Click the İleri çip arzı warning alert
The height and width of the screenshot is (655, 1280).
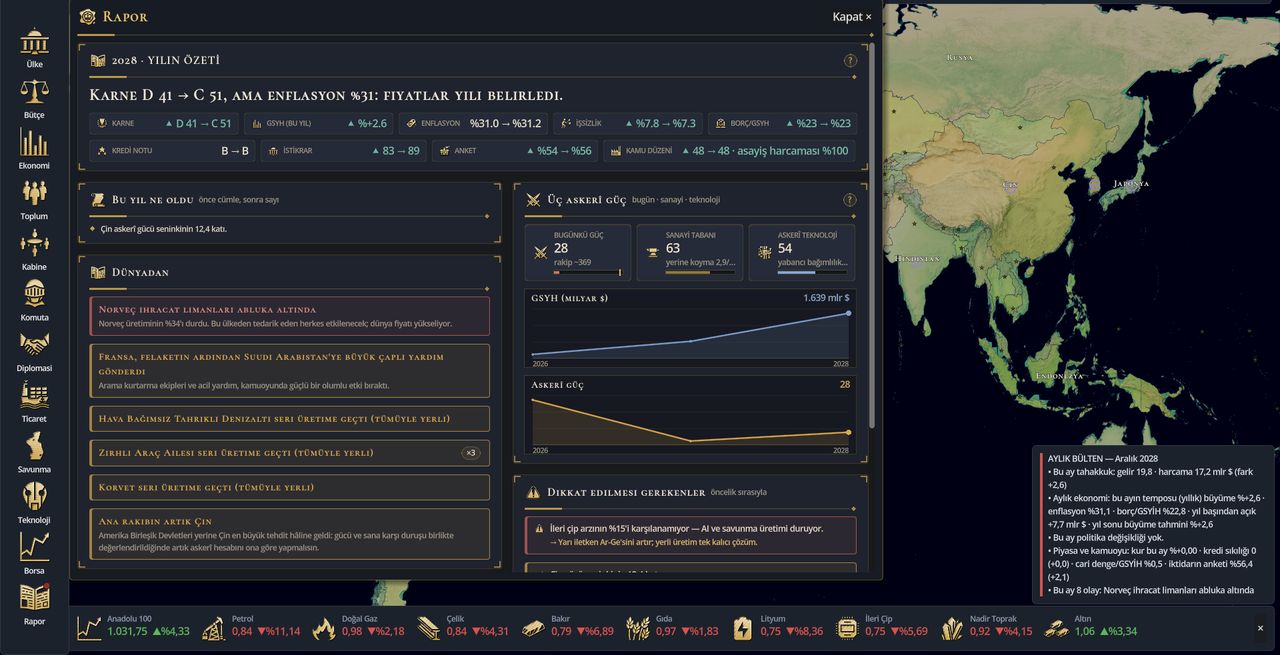pyautogui.click(x=690, y=535)
